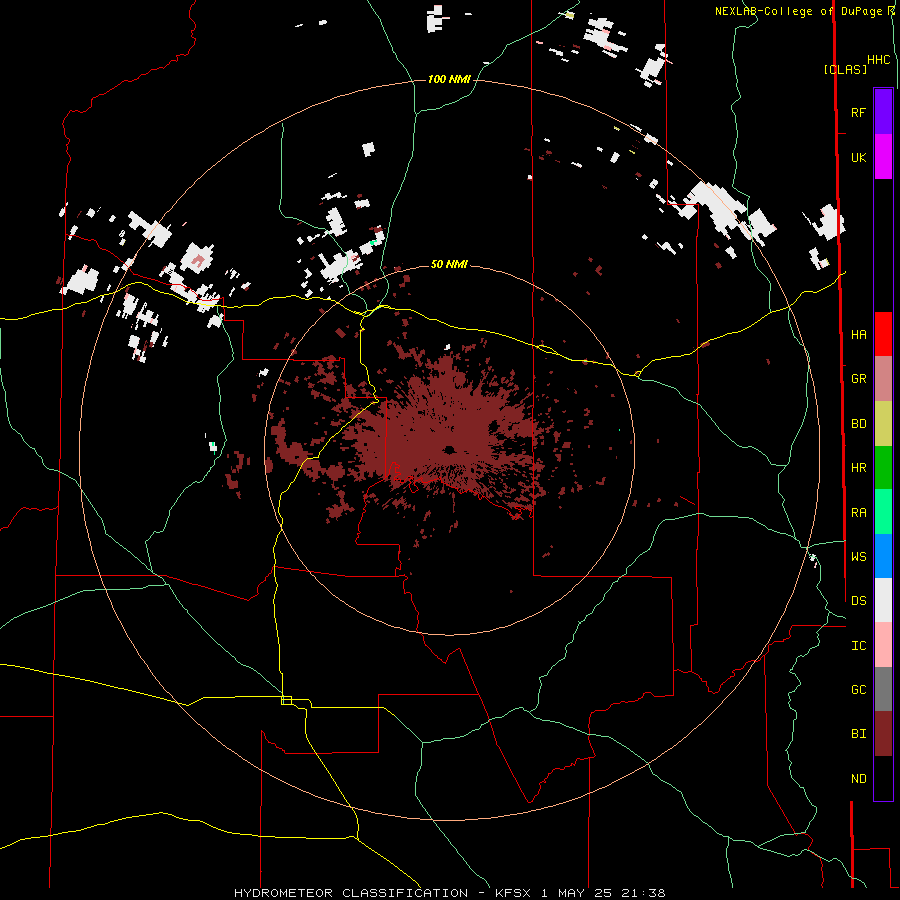Click the BI legend label text

pos(859,734)
